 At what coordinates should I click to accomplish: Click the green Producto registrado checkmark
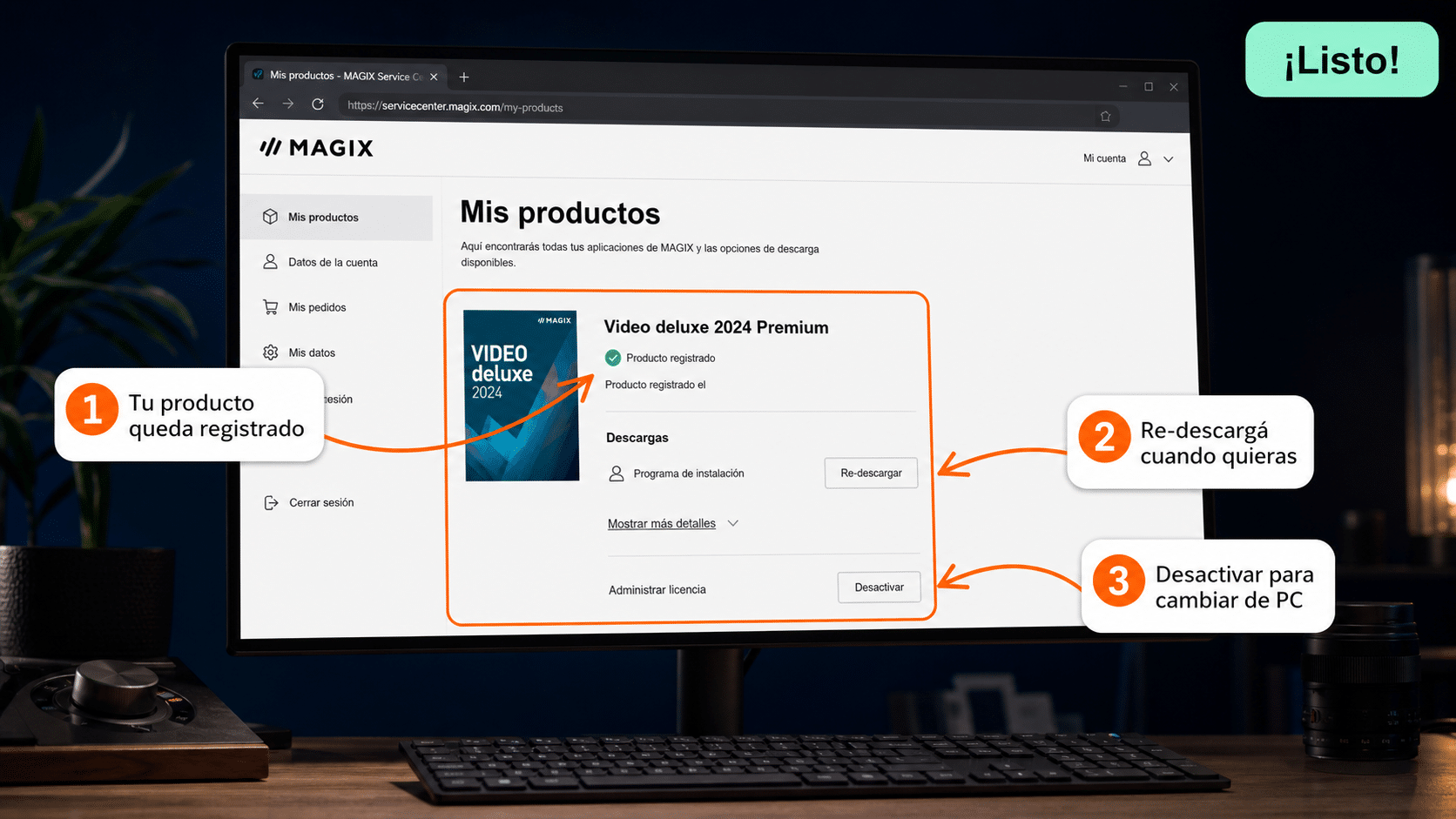(613, 358)
